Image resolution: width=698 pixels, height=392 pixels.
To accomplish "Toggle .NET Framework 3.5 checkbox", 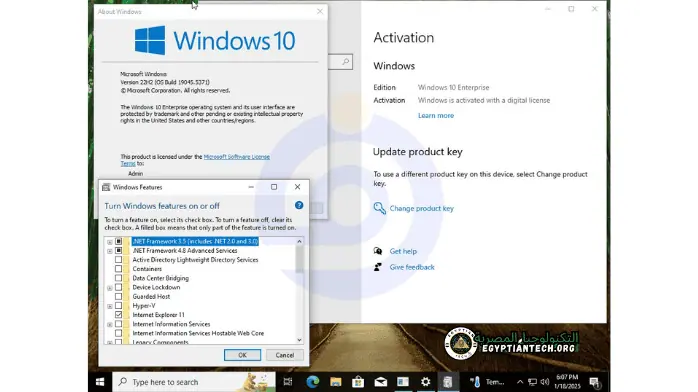I will (118, 241).
